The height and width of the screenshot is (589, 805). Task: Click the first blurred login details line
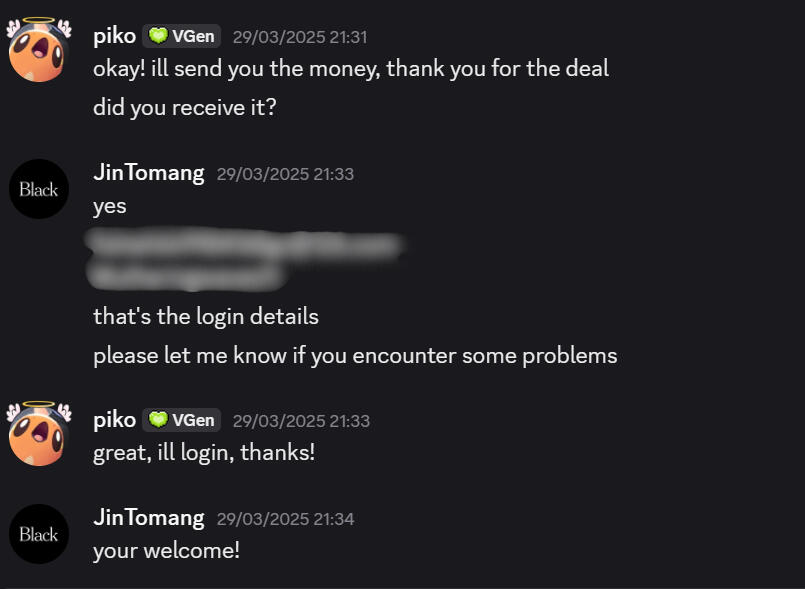click(245, 243)
